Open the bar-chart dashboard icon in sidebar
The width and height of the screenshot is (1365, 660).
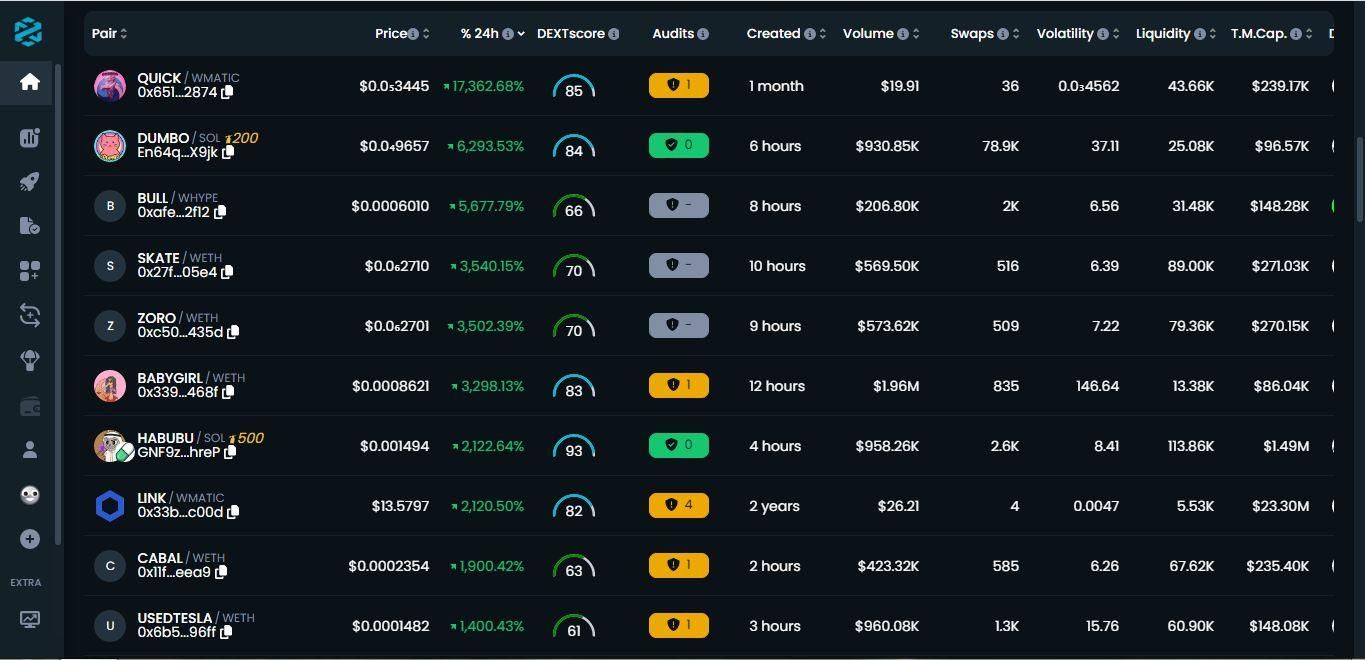pyautogui.click(x=29, y=137)
